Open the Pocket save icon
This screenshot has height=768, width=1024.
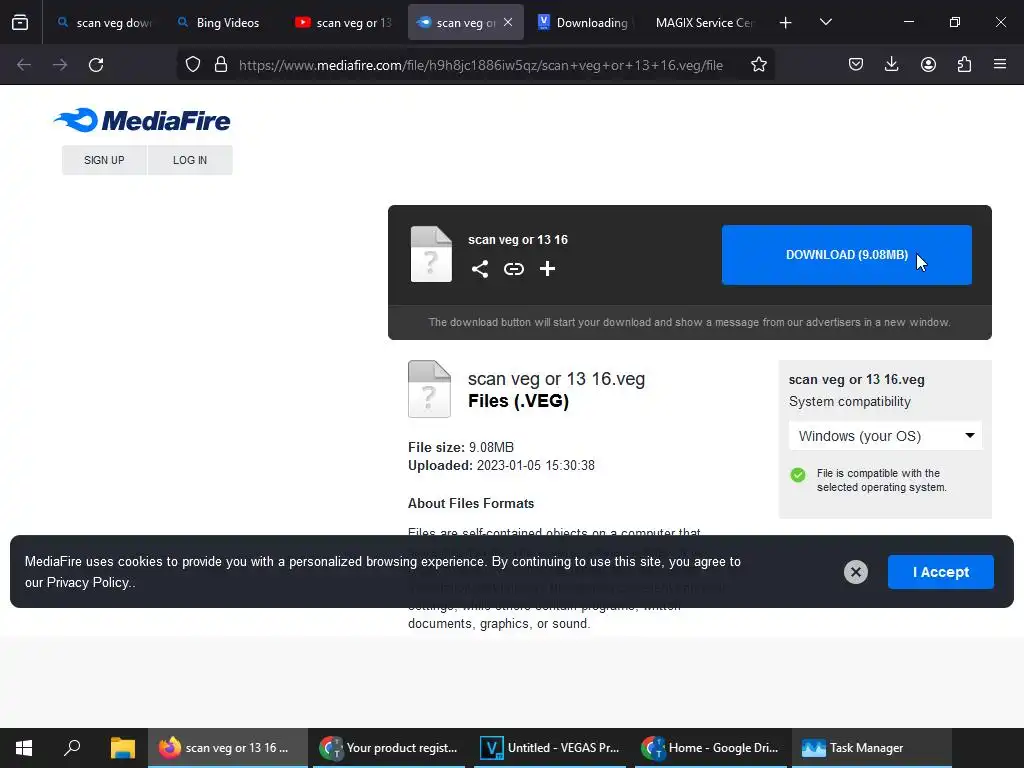tap(856, 65)
